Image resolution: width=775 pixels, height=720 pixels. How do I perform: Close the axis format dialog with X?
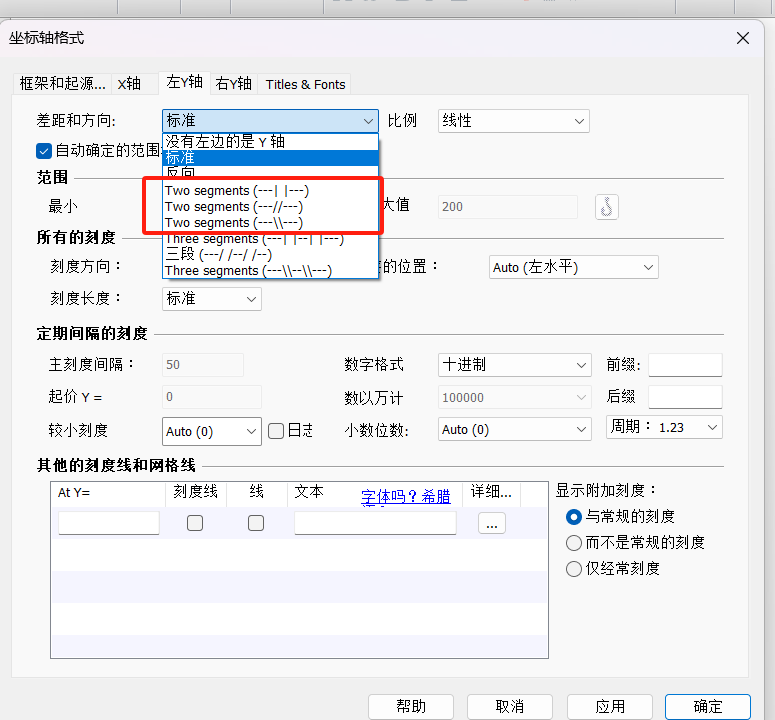click(x=743, y=38)
